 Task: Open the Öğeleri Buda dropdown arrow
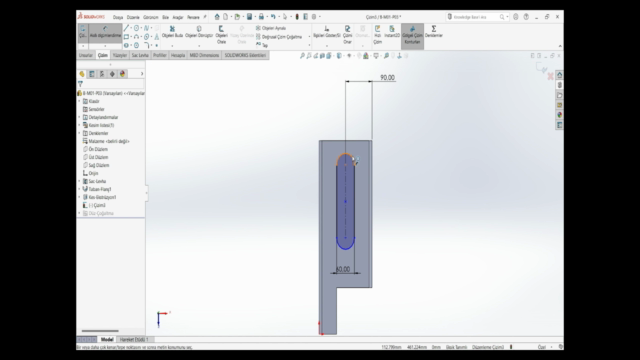pyautogui.click(x=172, y=46)
